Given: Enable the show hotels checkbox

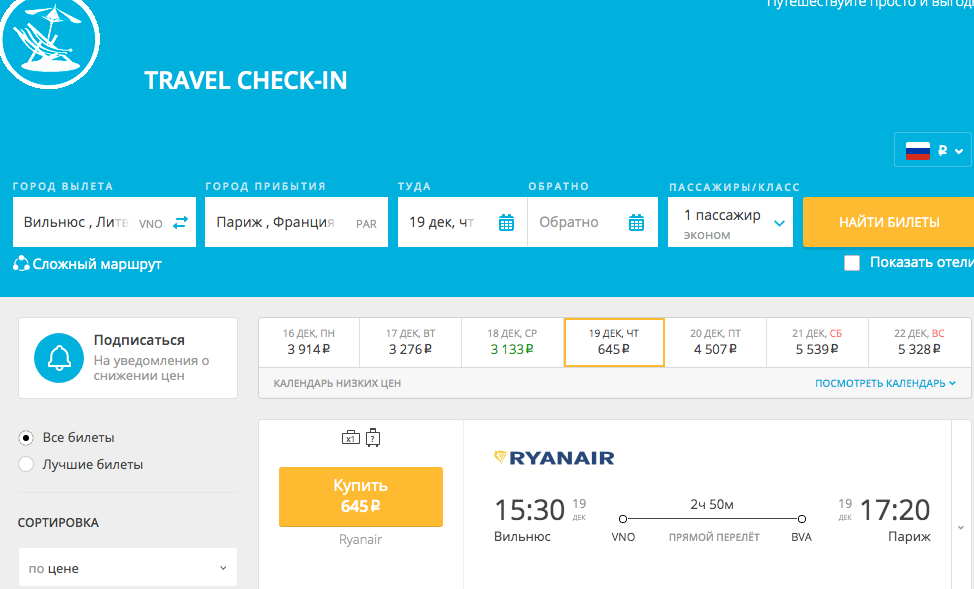Looking at the screenshot, I should pyautogui.click(x=852, y=263).
